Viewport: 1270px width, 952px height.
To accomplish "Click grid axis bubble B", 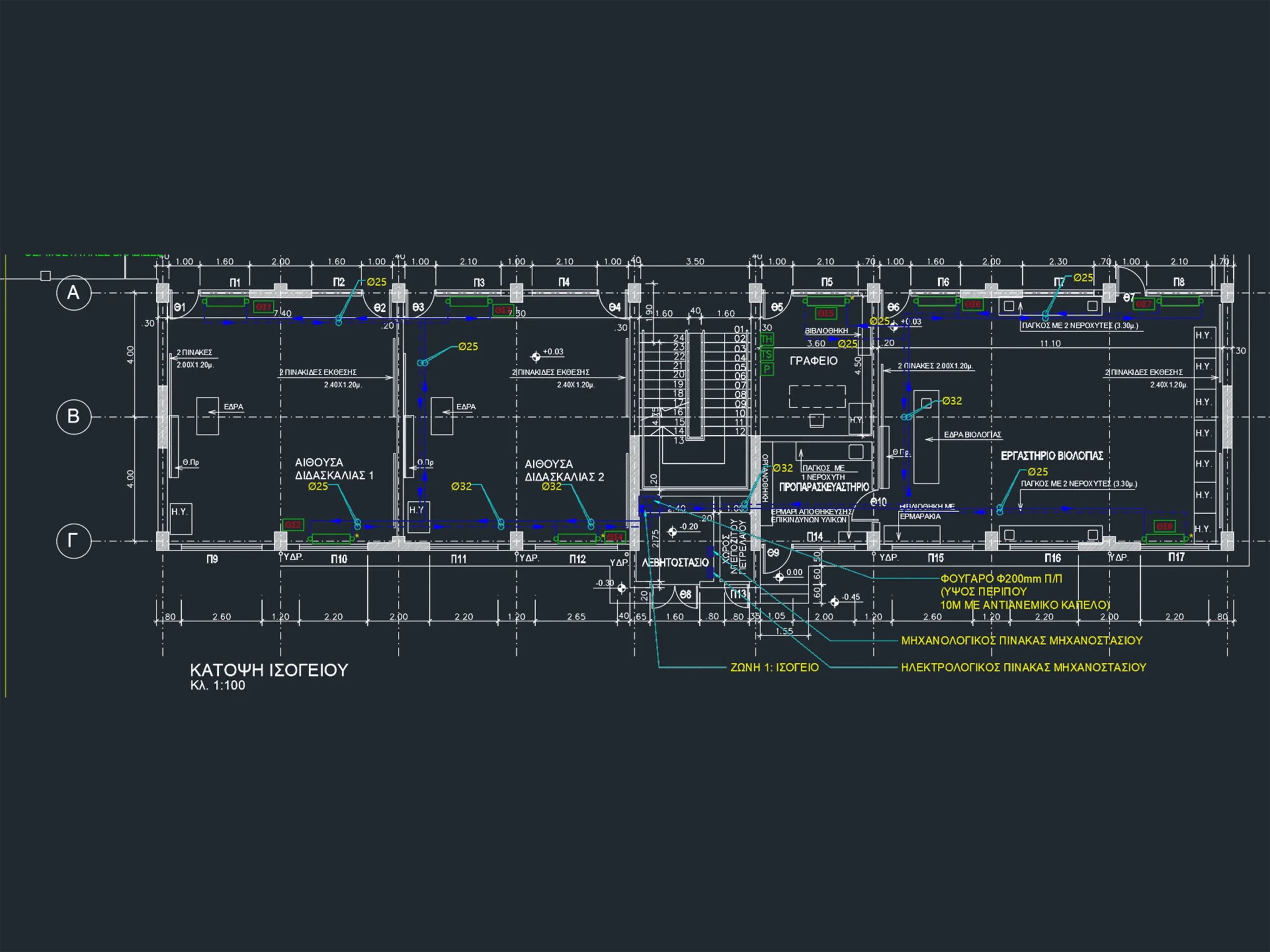I will pos(73,416).
